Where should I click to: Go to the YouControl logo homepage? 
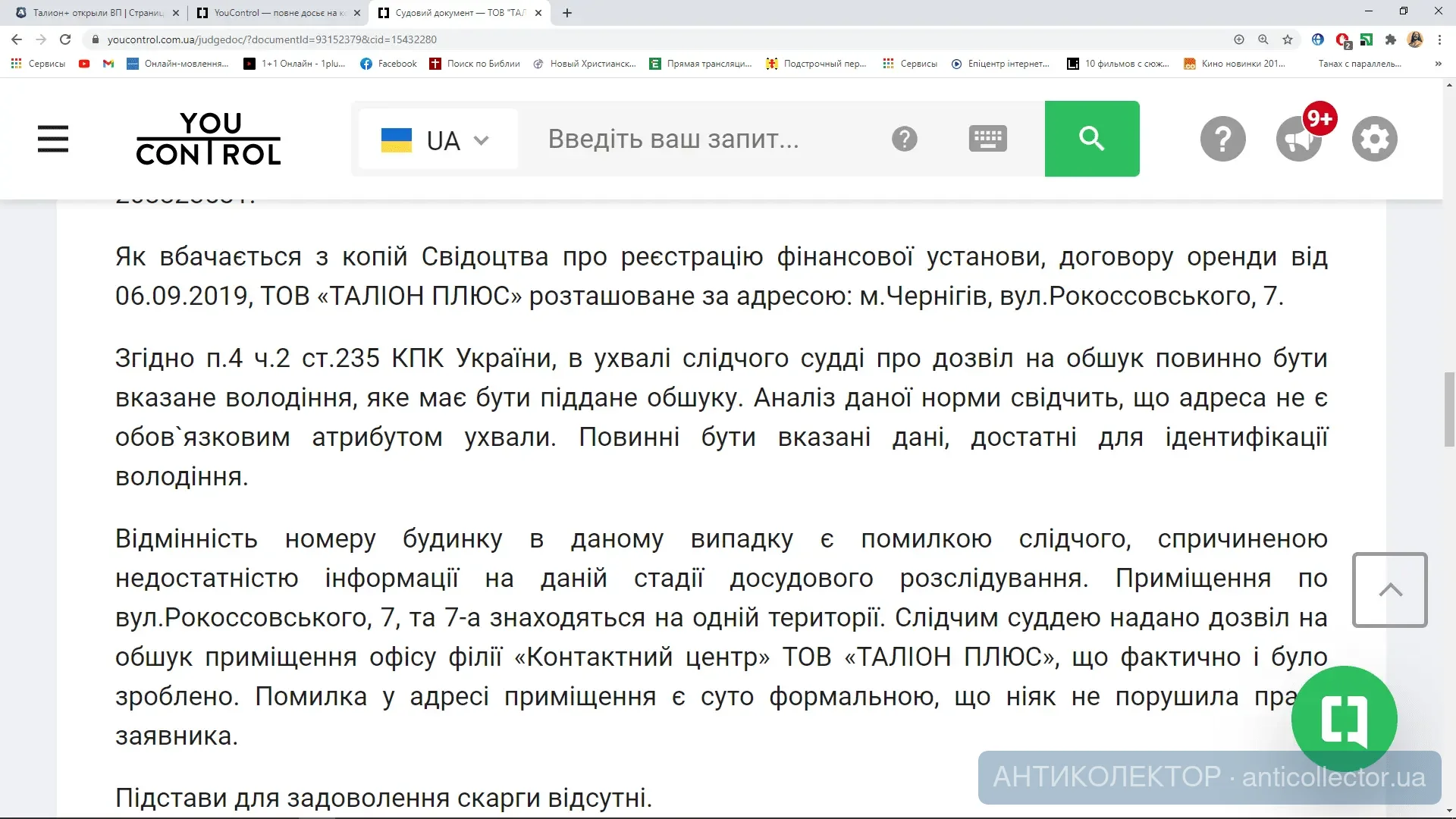(x=209, y=139)
